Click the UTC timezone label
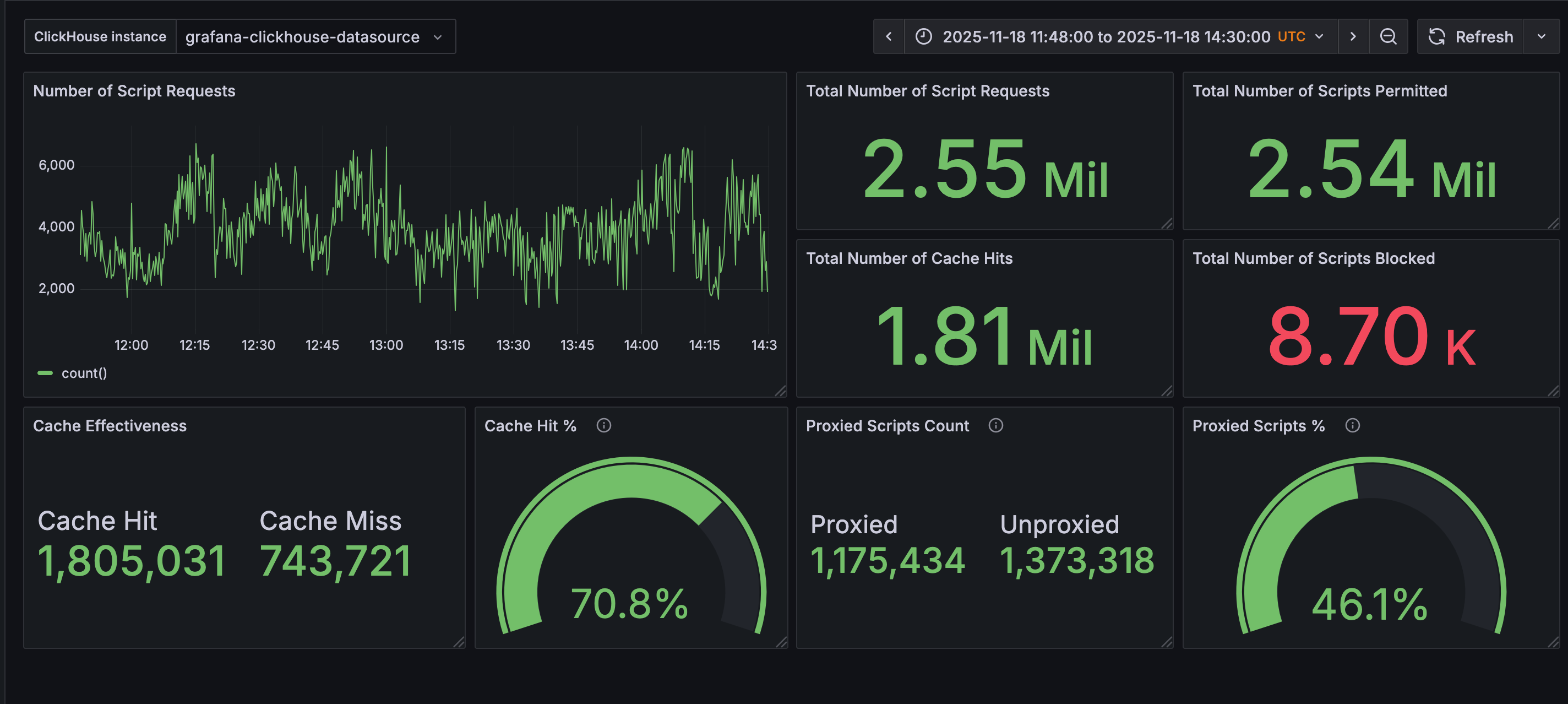 point(1291,36)
